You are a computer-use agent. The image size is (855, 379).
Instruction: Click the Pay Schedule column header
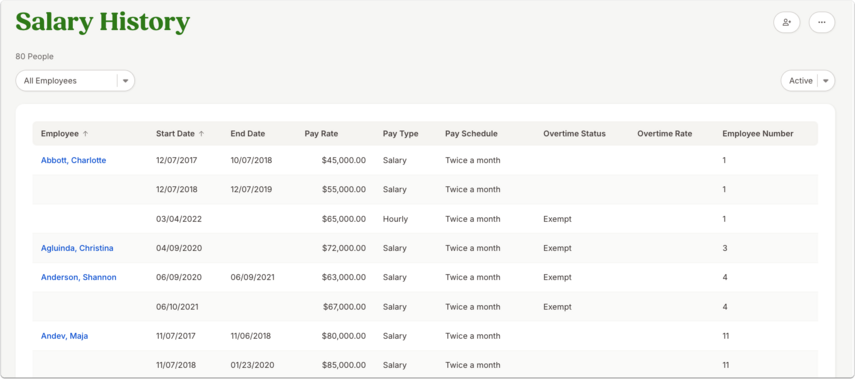(x=471, y=134)
